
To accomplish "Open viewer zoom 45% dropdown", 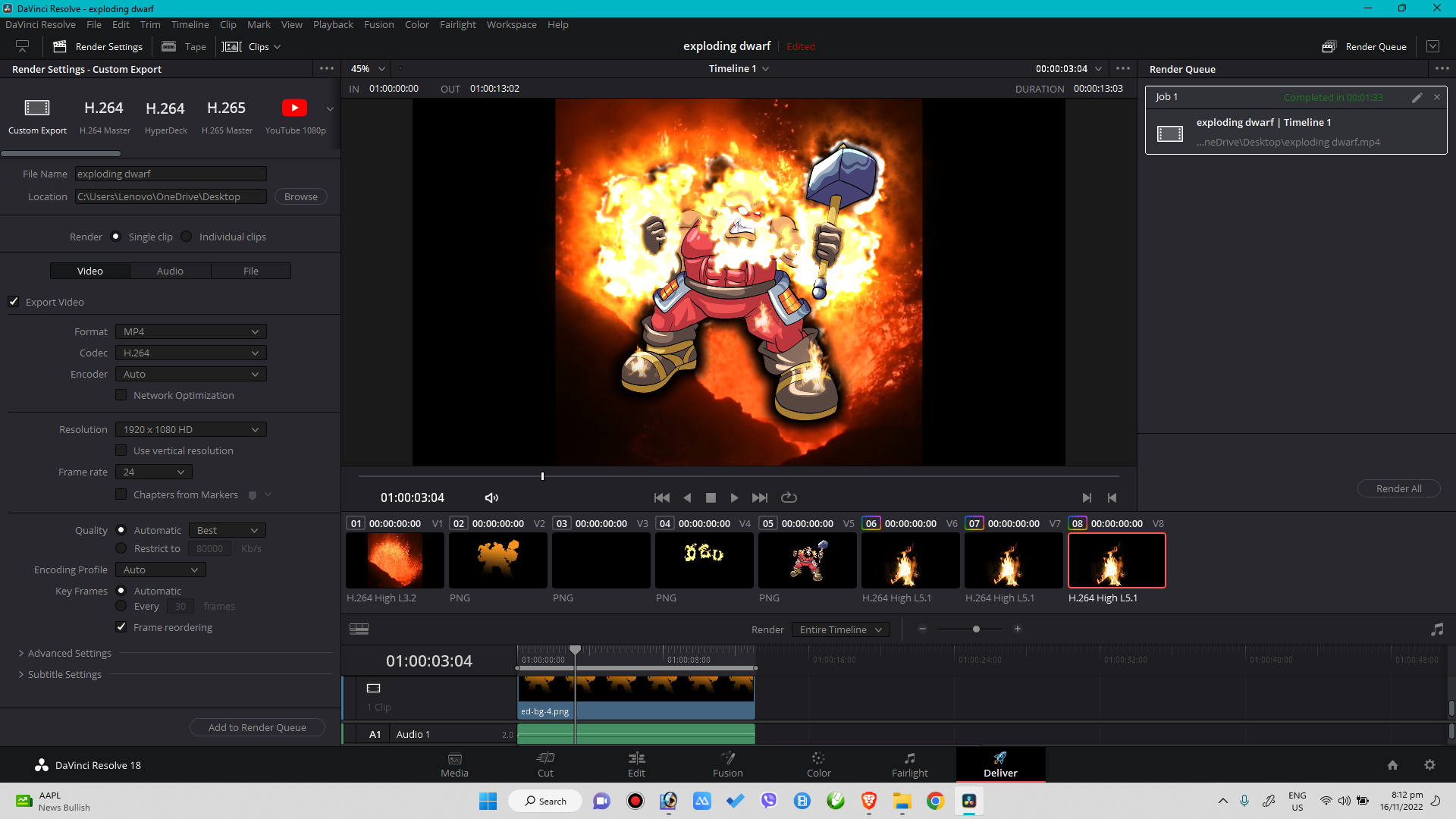I will pos(368,68).
